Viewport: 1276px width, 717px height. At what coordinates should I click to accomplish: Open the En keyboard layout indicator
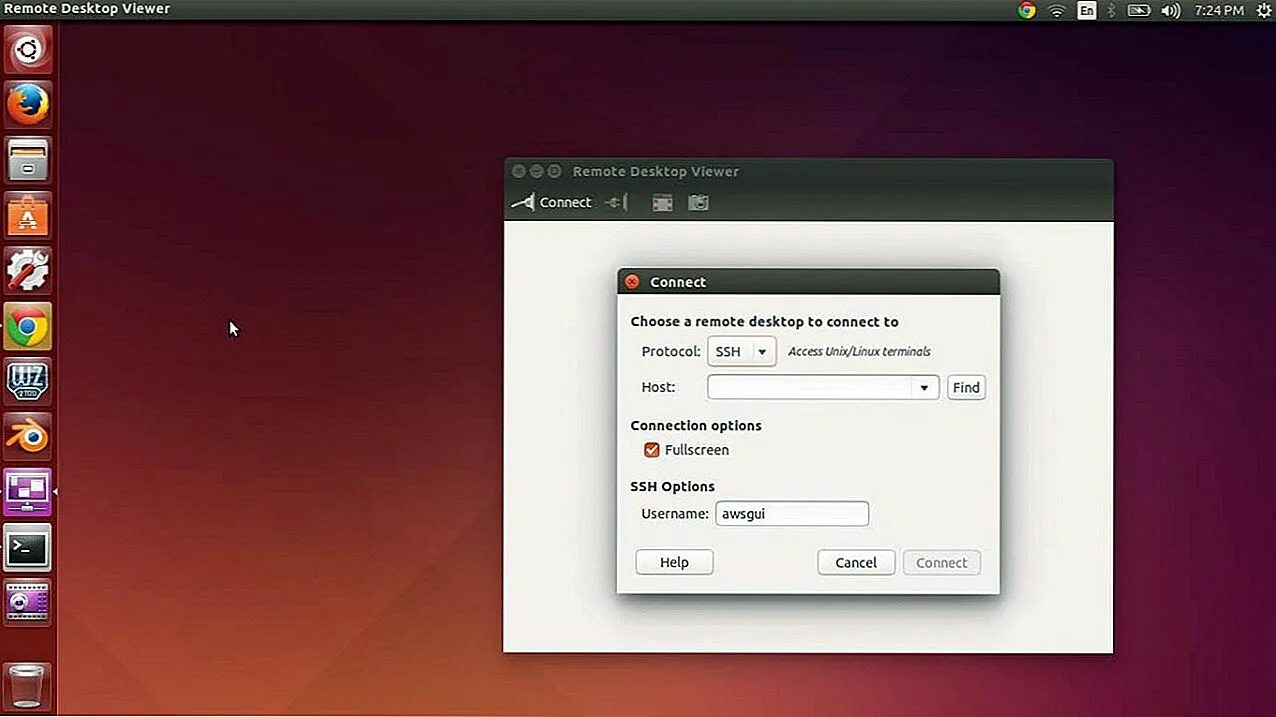tap(1086, 10)
